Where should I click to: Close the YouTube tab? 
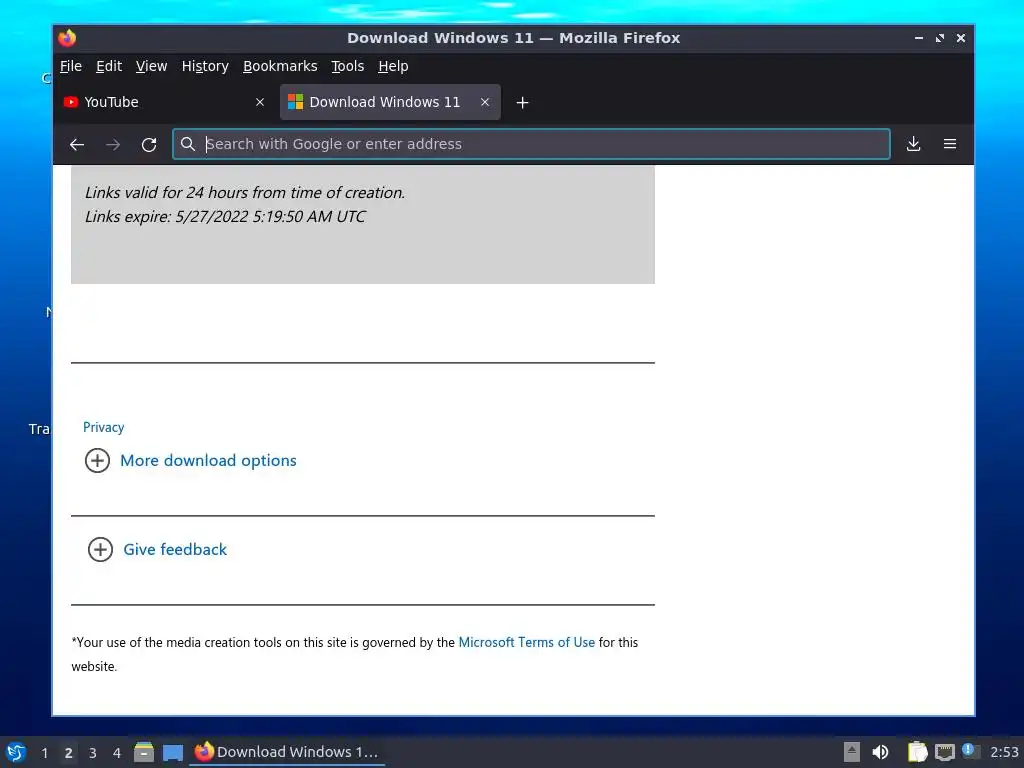click(260, 102)
